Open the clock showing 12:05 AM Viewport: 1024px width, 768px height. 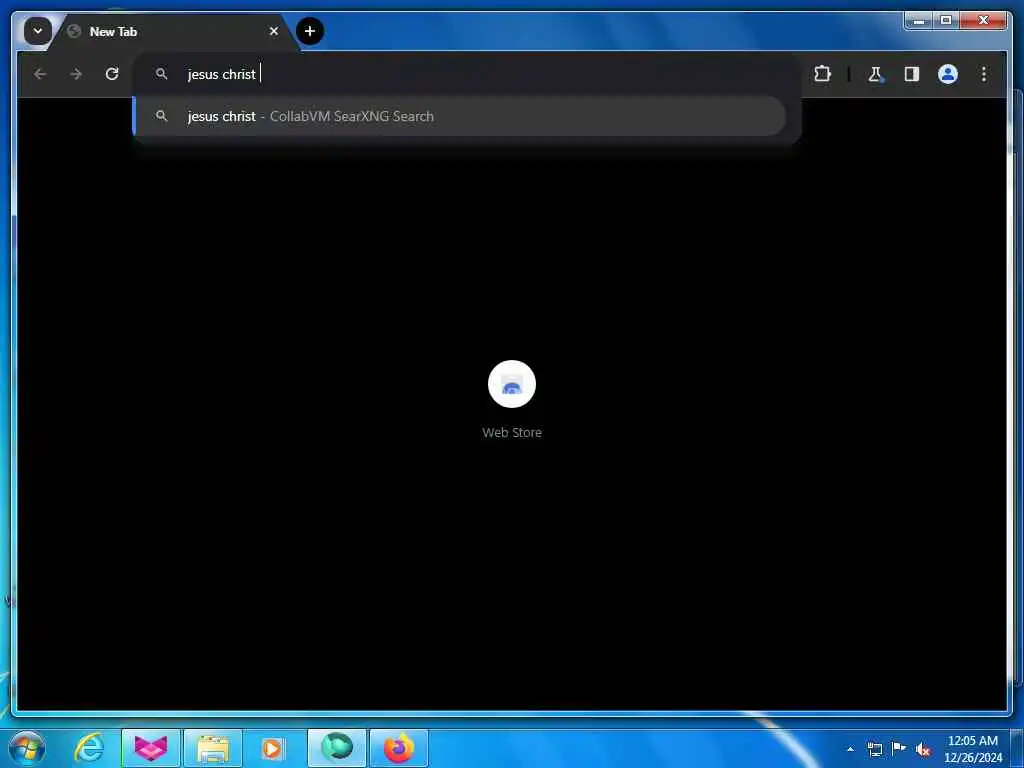pyautogui.click(x=972, y=749)
